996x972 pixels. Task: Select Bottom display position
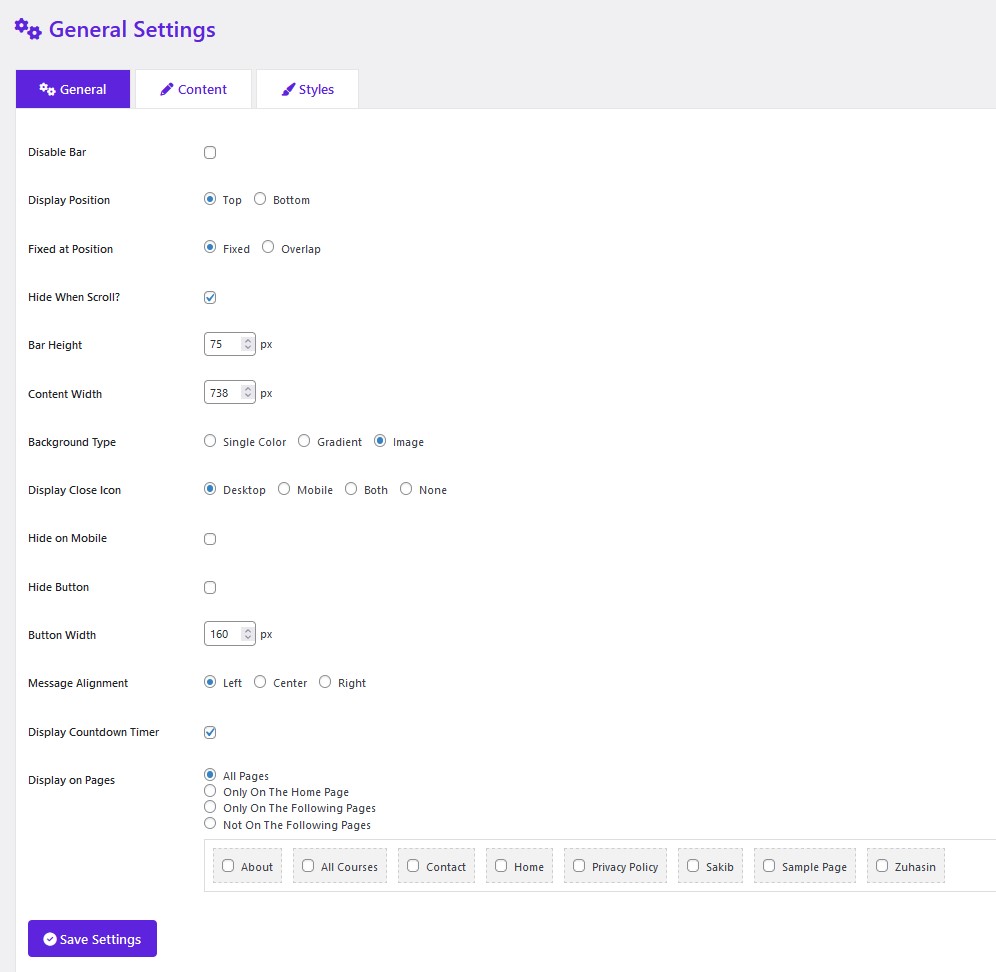click(x=260, y=199)
